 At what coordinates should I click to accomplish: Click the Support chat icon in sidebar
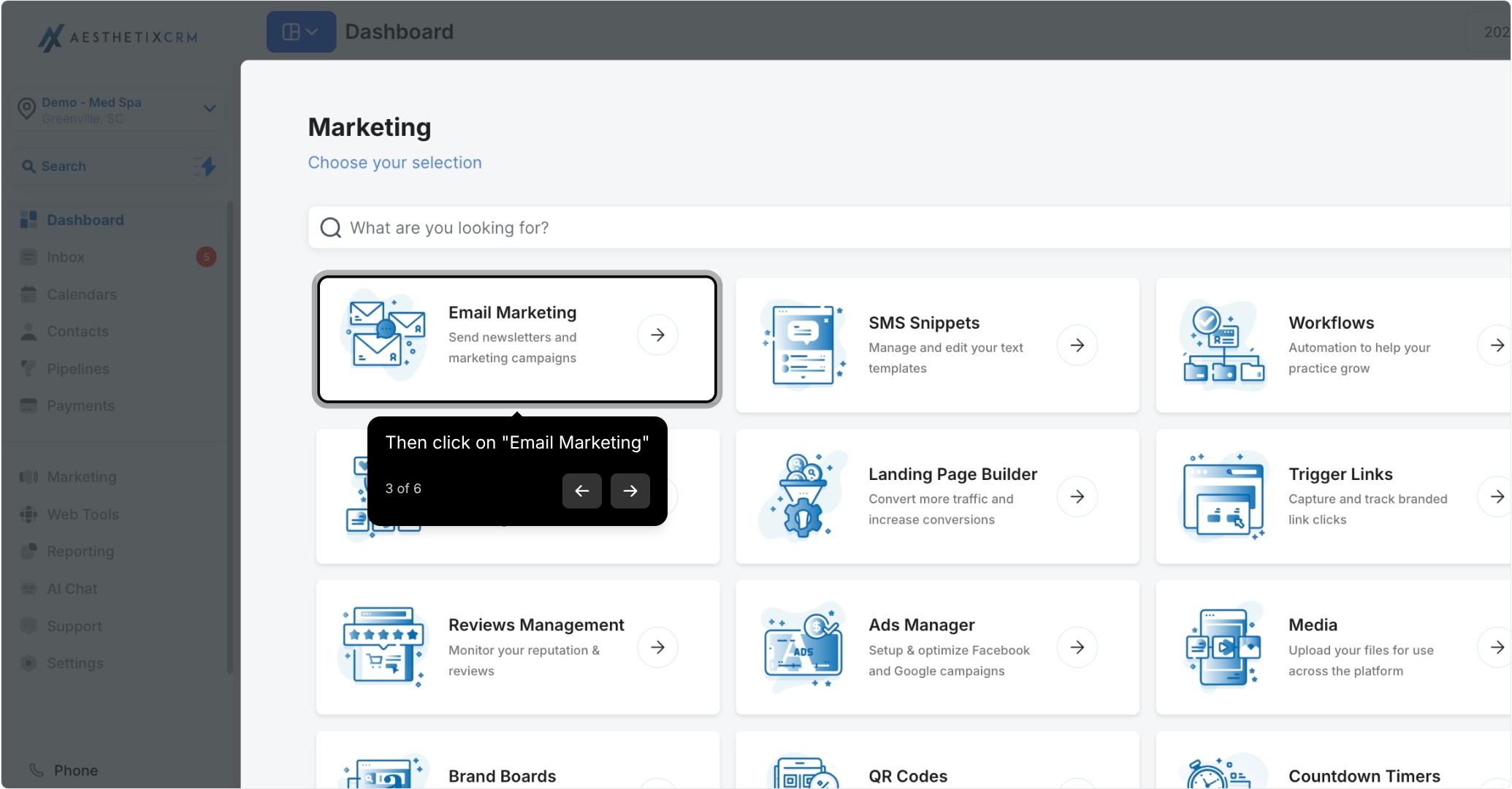coord(28,626)
